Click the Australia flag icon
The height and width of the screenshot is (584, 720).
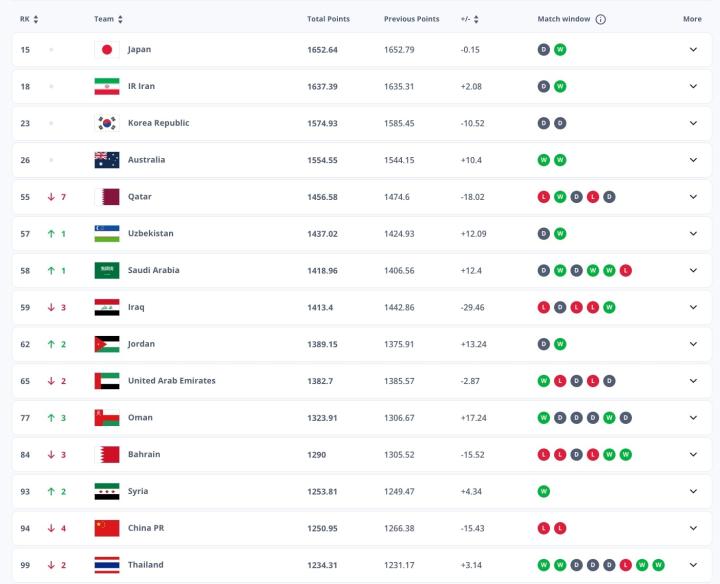[107, 160]
